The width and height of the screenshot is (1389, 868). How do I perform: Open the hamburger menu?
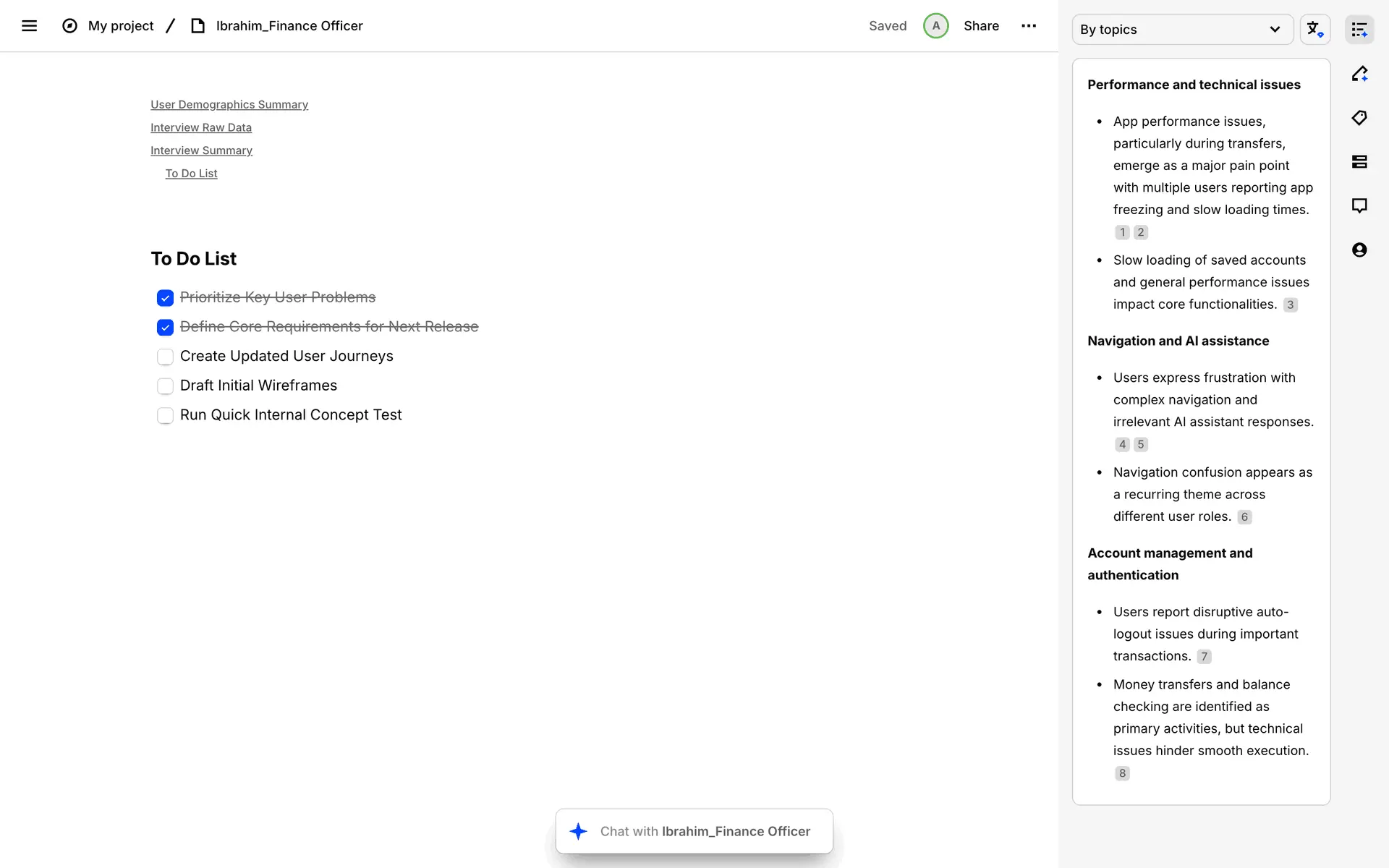29,26
